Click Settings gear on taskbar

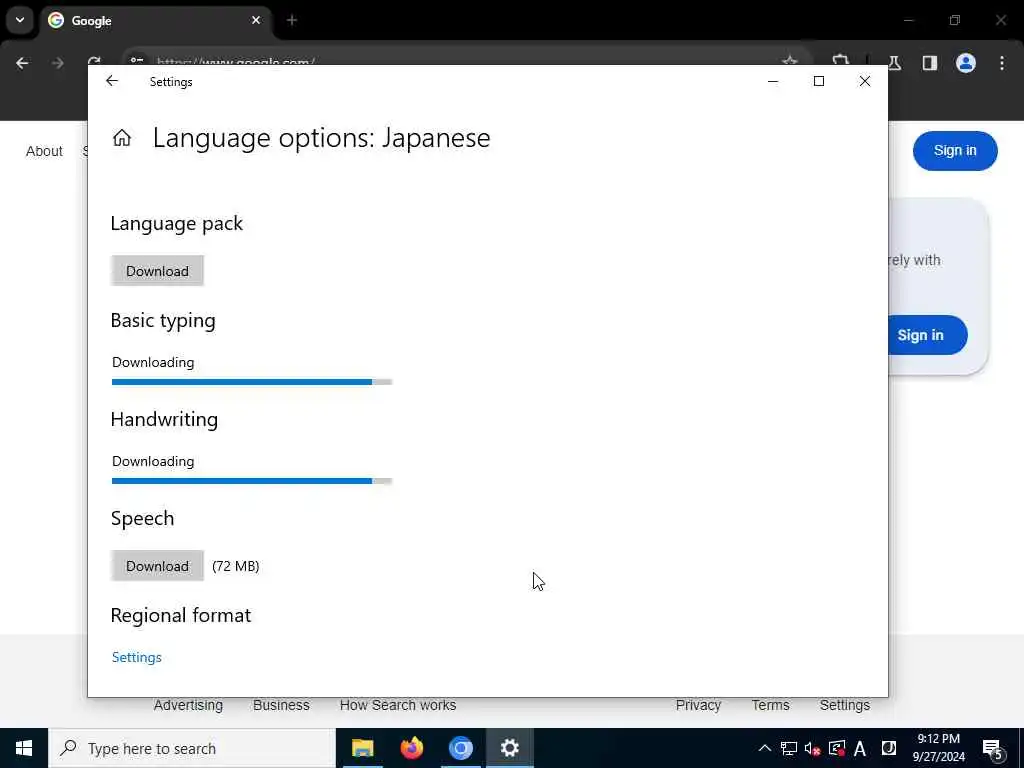pos(509,748)
